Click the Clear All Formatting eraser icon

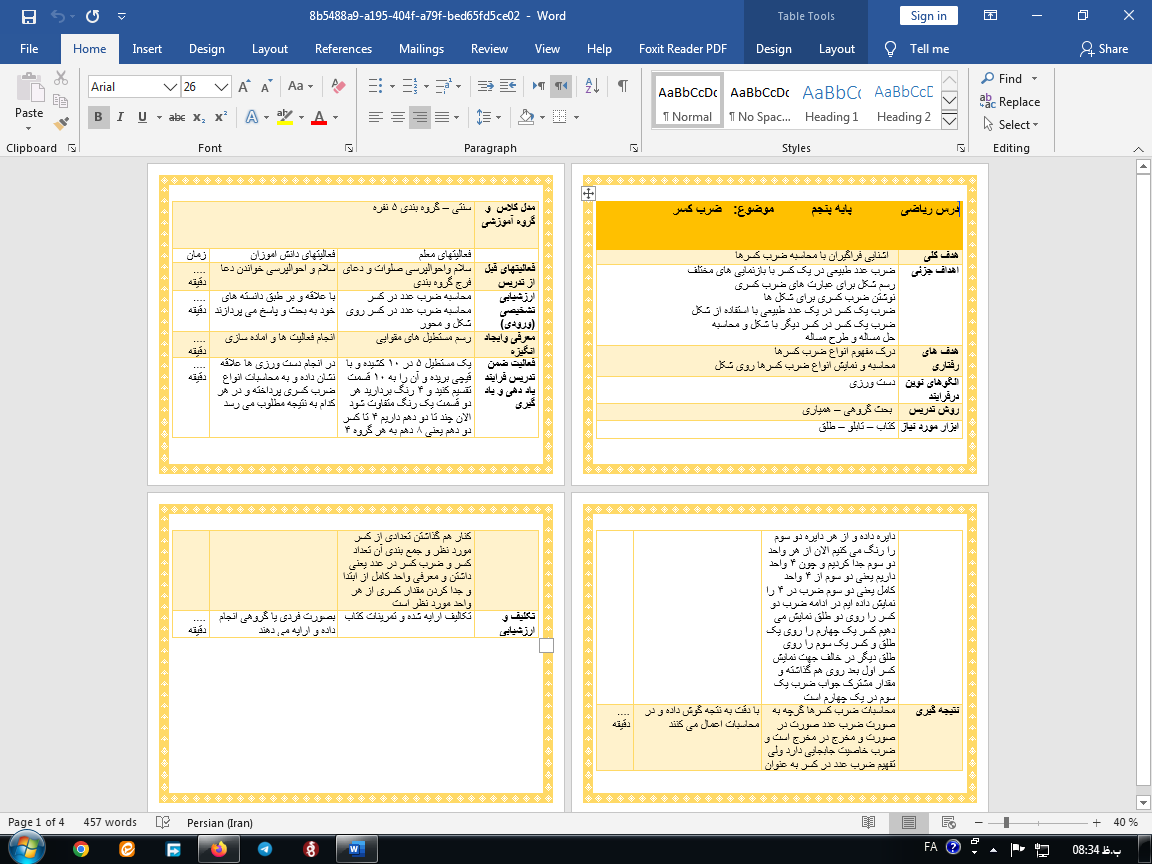coord(337,87)
